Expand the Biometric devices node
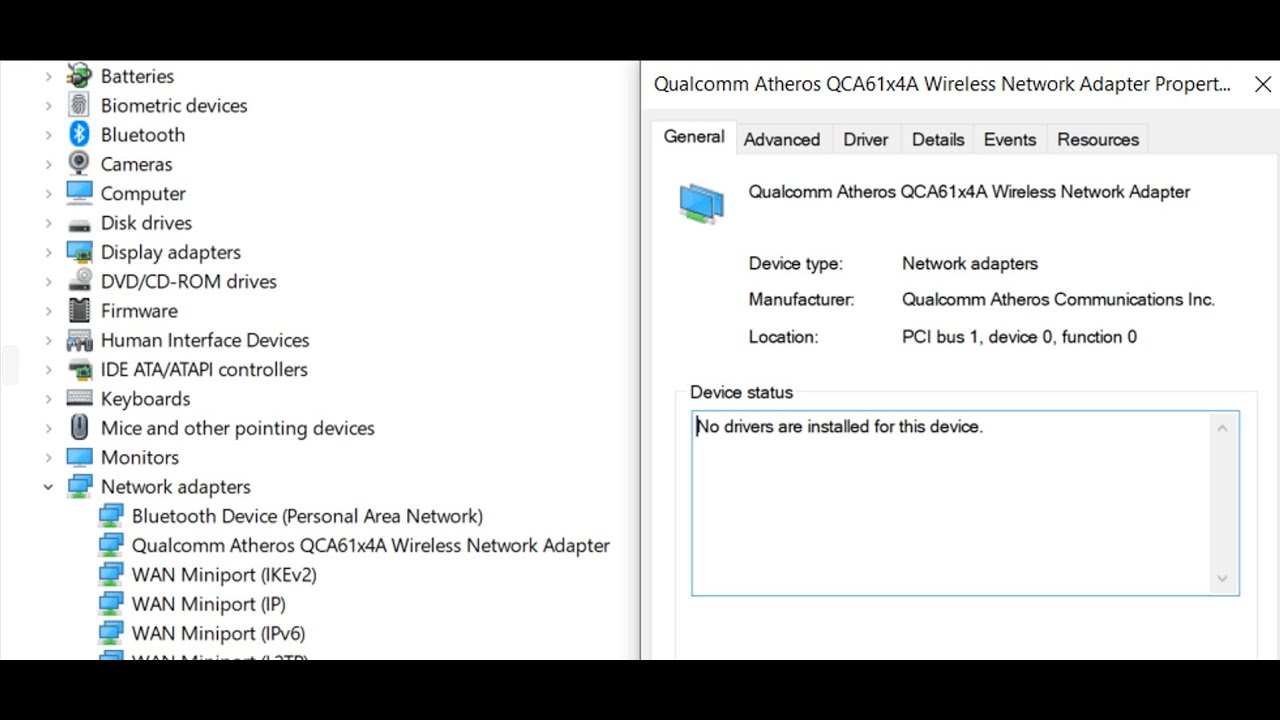Viewport: 1280px width, 720px height. [48, 105]
